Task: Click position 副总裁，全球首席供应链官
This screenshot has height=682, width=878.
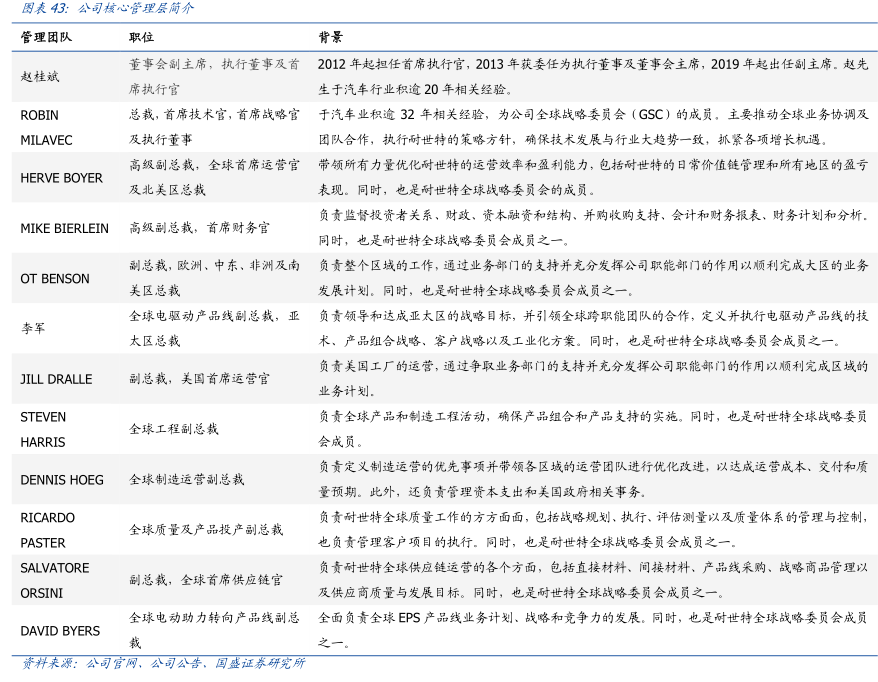Action: (206, 581)
